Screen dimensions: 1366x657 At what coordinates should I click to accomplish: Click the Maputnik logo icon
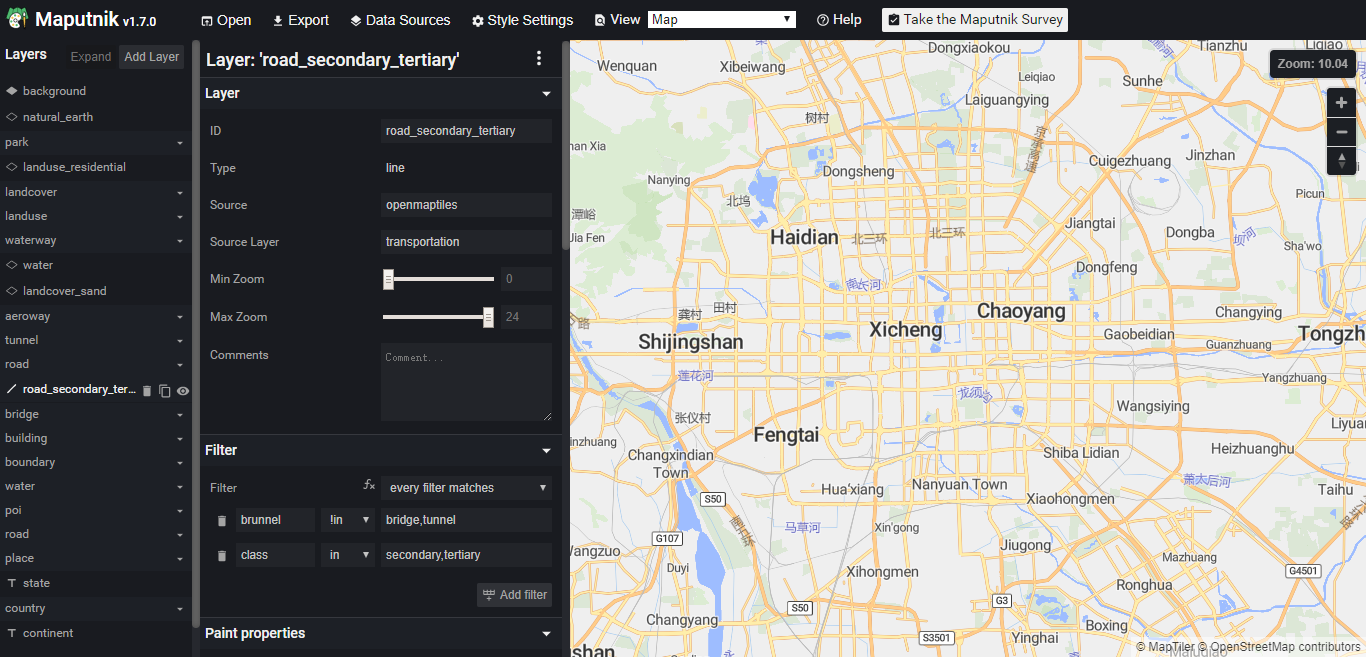click(17, 19)
